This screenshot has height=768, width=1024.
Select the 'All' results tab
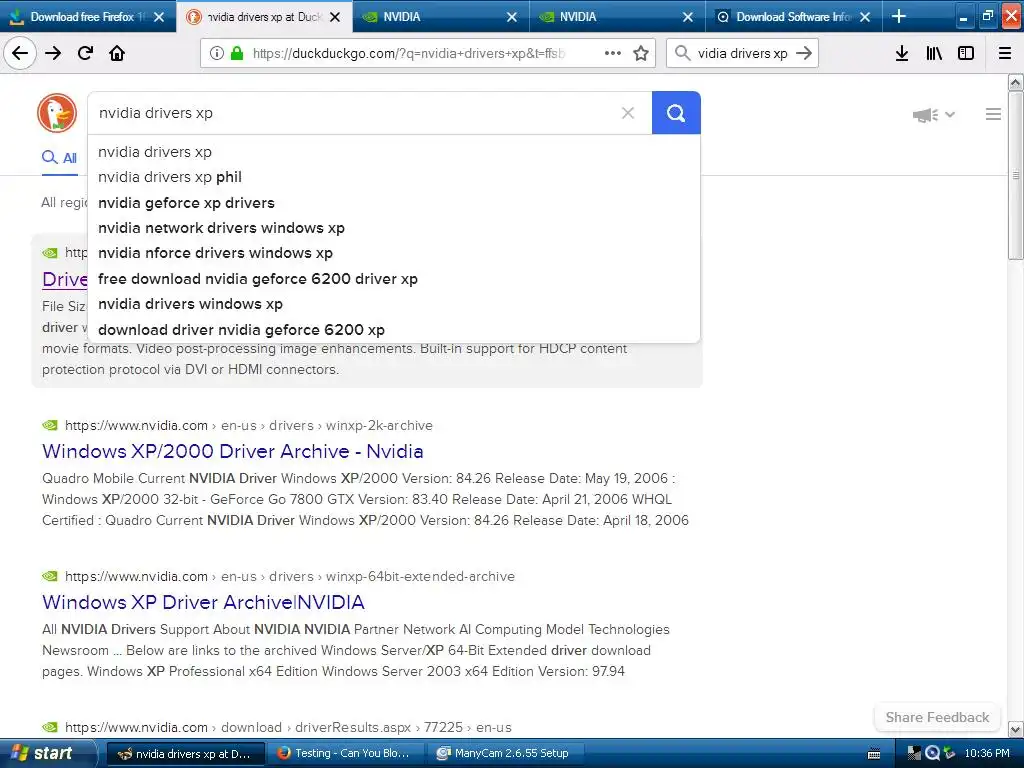click(59, 157)
